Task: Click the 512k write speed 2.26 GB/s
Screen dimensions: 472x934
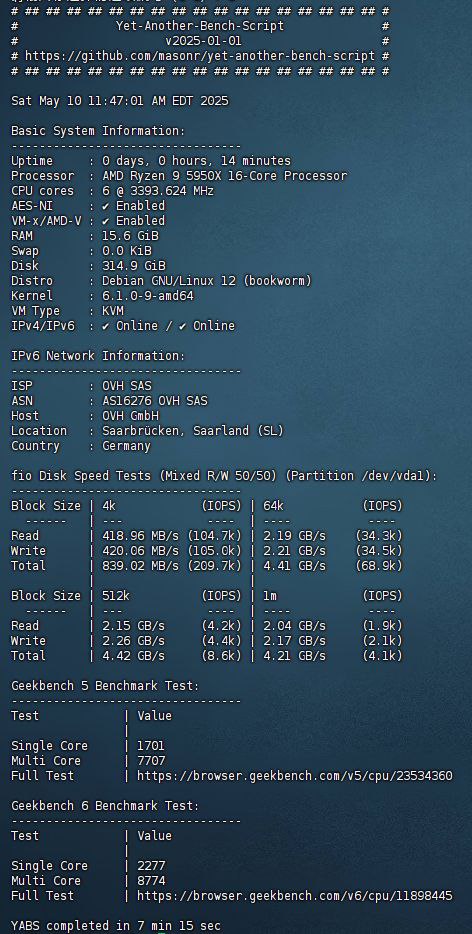Action: [133, 640]
